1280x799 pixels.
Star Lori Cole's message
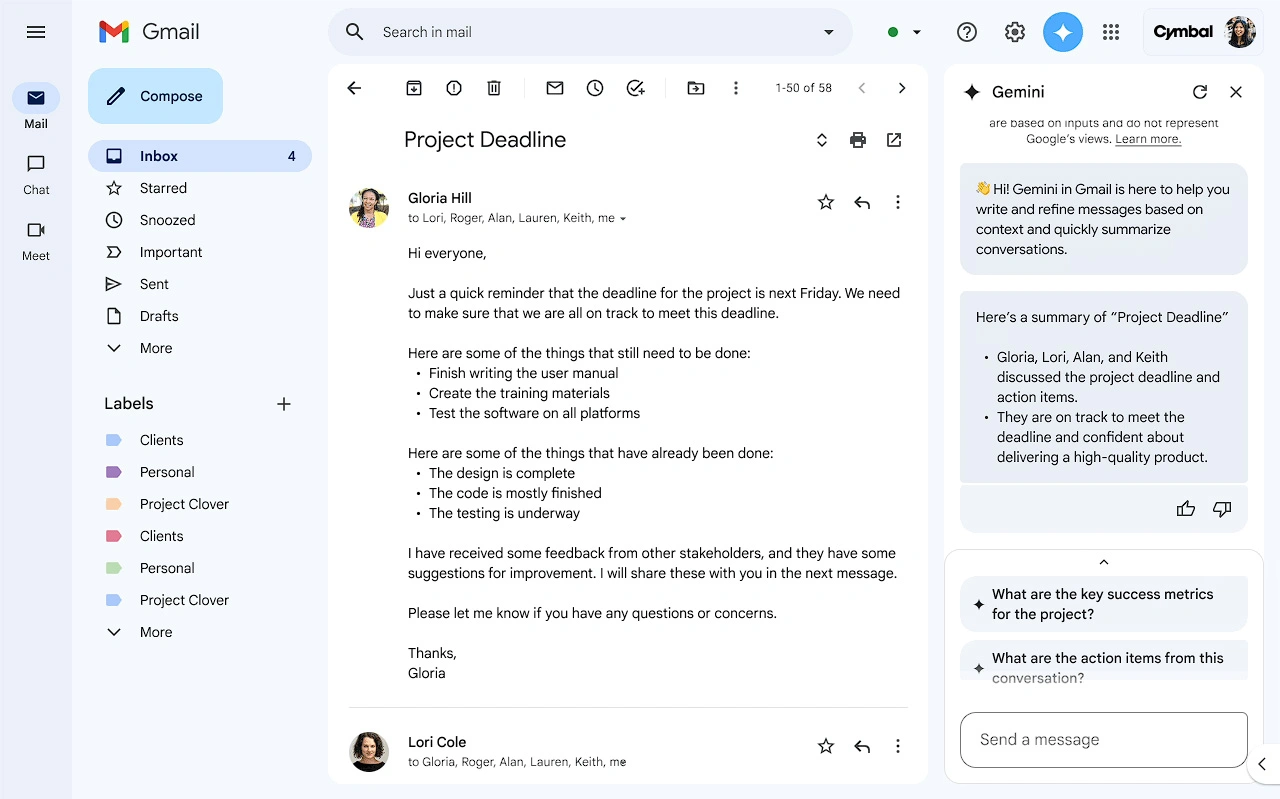[826, 746]
